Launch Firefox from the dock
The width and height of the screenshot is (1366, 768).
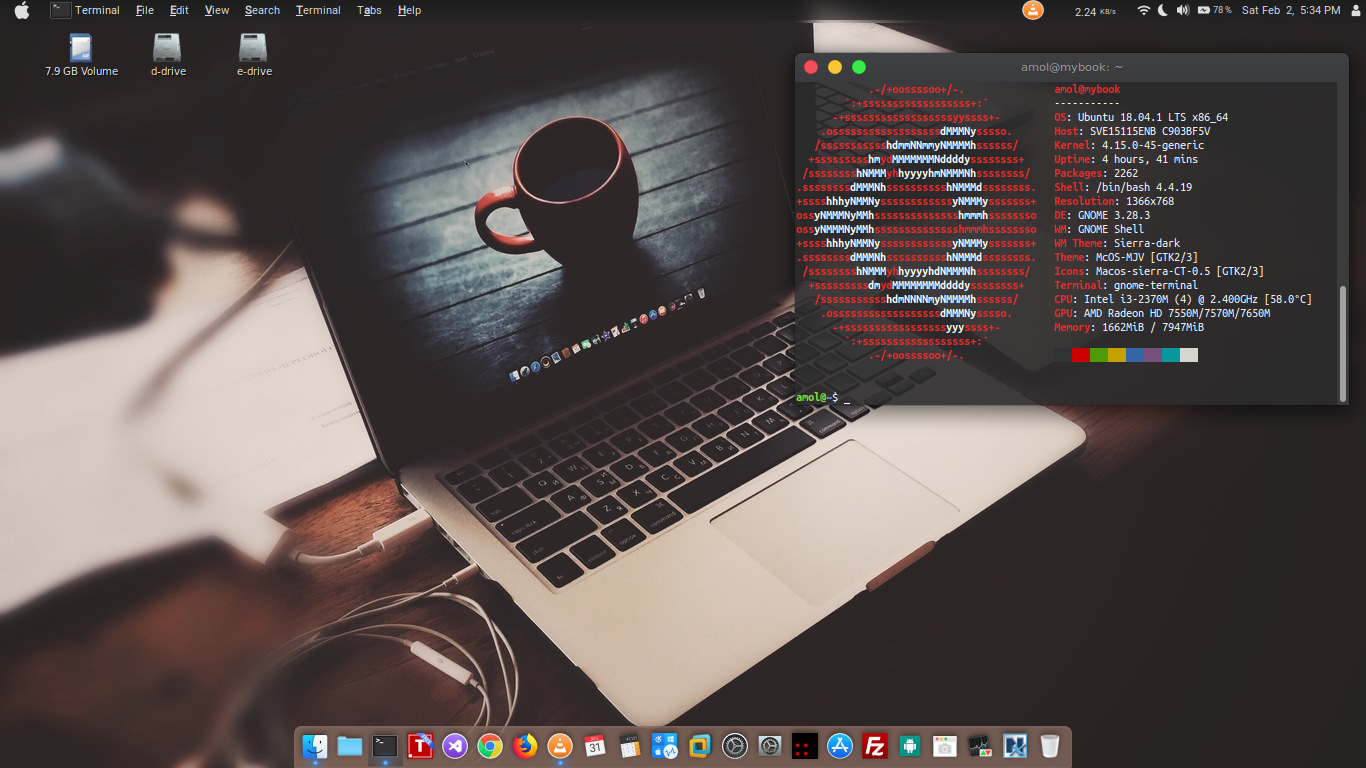tap(525, 746)
